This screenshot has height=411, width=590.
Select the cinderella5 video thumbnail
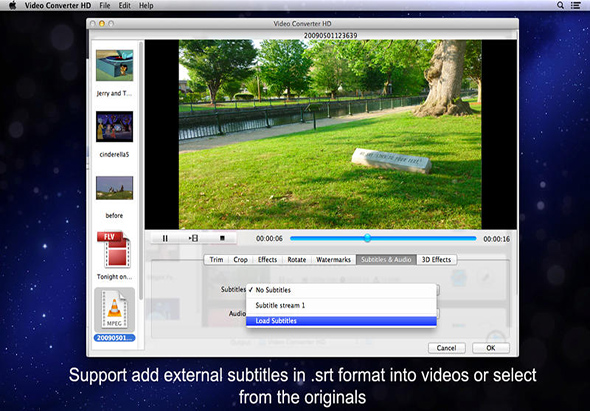pyautogui.click(x=114, y=126)
